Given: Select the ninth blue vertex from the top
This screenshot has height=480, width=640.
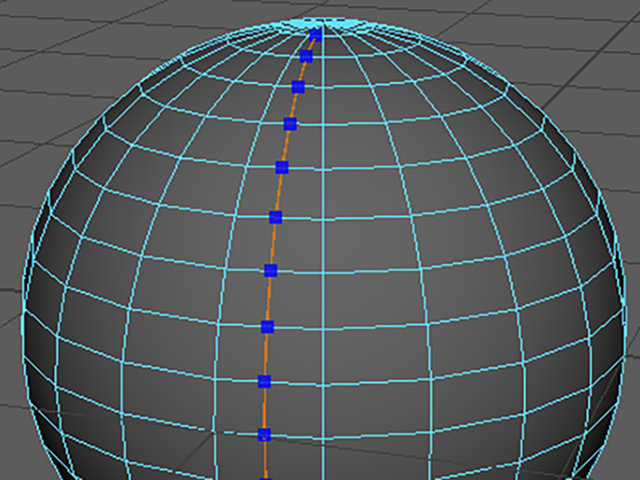Looking at the screenshot, I should point(264,382).
